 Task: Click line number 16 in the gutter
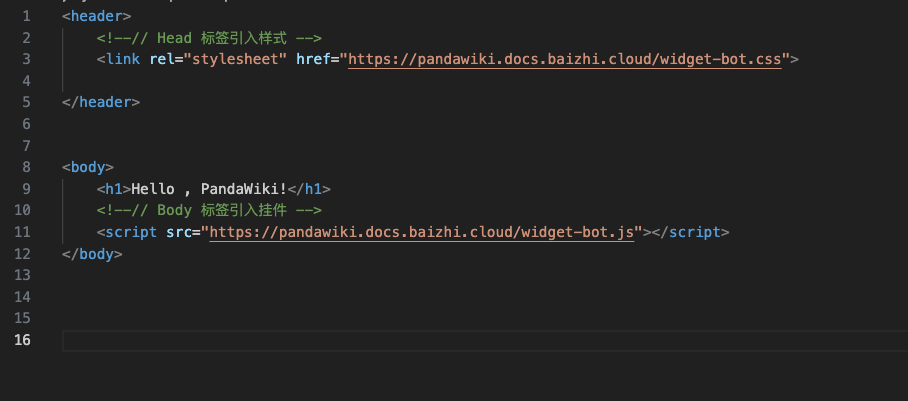point(23,340)
